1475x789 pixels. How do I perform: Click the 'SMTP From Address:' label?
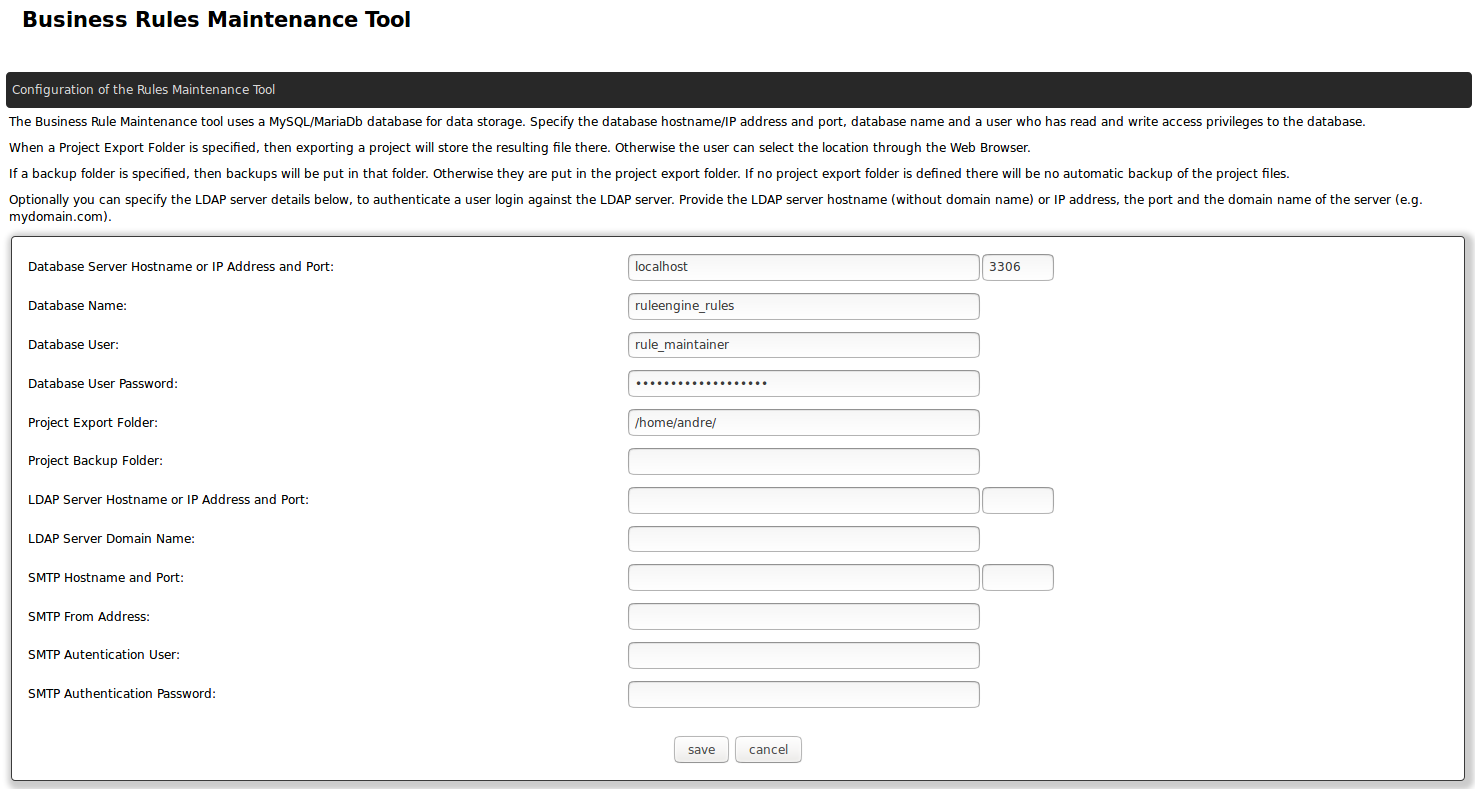[x=89, y=617]
